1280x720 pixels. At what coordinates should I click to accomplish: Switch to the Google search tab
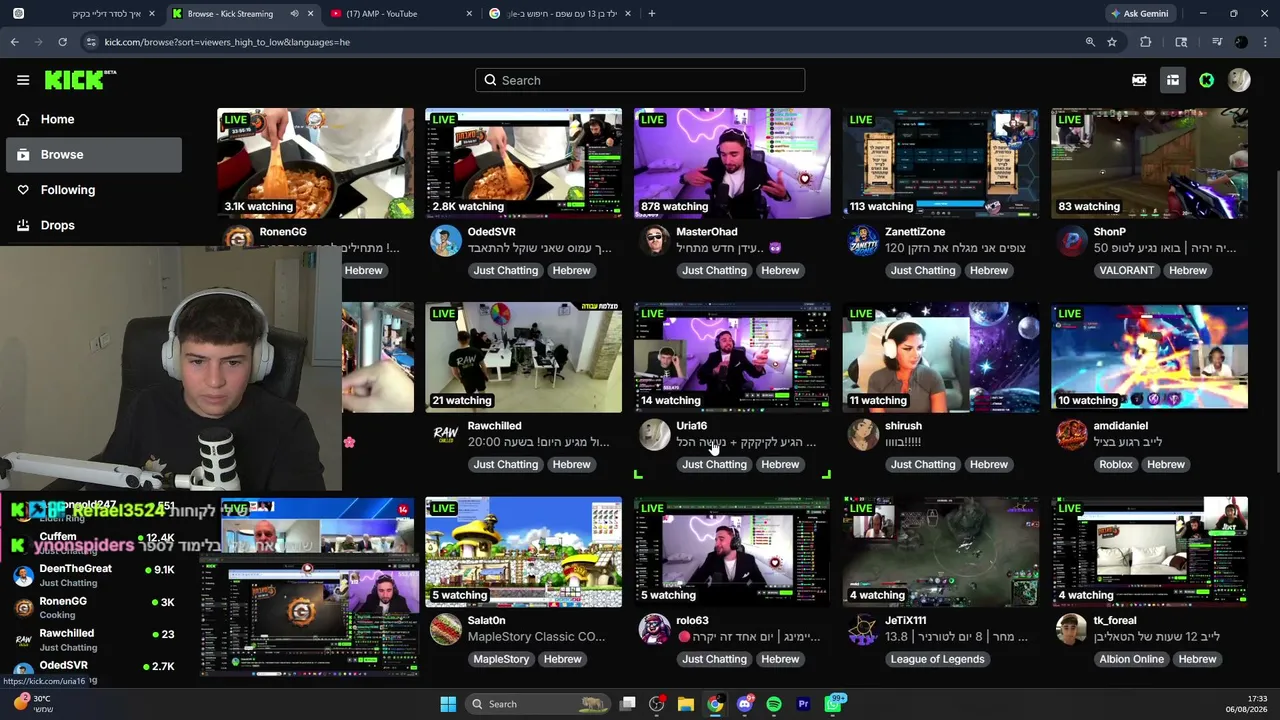click(x=560, y=14)
